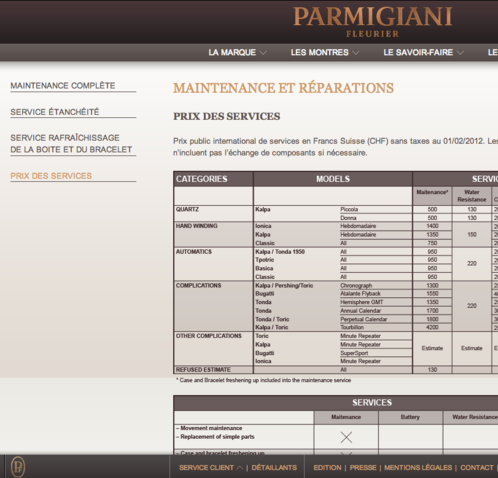This screenshot has width=498, height=478.
Task: Open the LES MONTRES menu
Action: [319, 52]
